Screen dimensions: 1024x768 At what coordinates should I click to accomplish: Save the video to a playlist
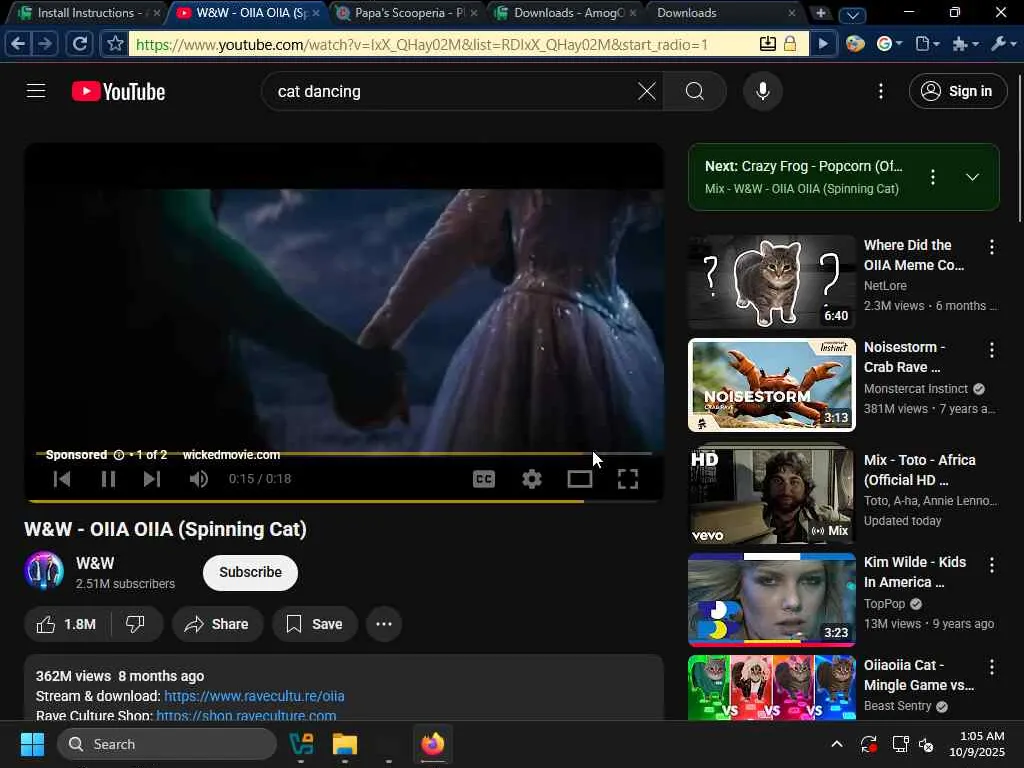(x=315, y=624)
